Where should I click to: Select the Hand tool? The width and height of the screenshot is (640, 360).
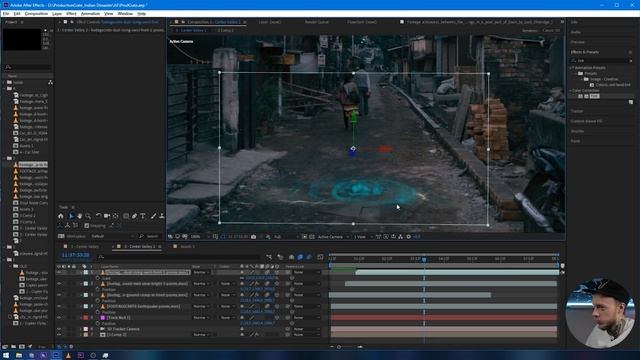[80, 216]
